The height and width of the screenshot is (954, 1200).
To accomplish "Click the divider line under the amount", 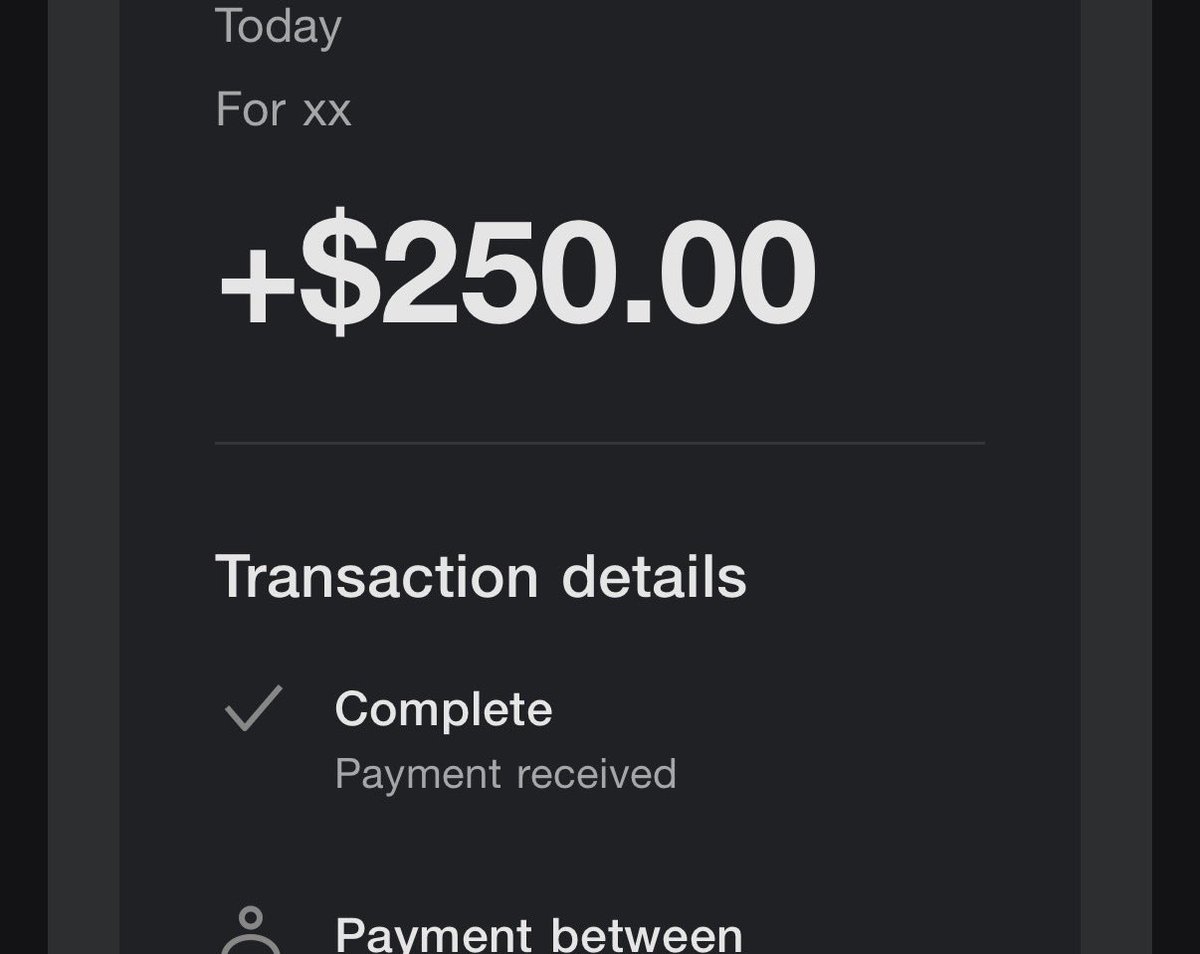I will (x=600, y=442).
